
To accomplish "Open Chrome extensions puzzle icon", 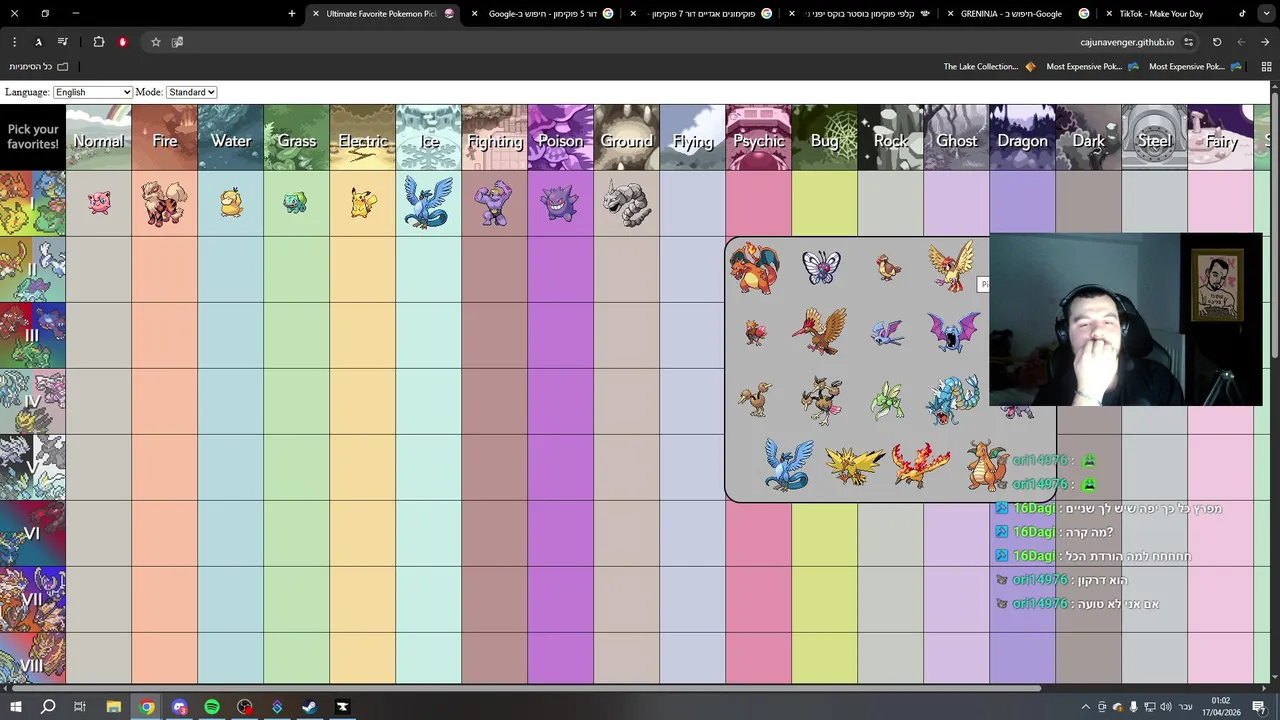I will click(x=99, y=42).
